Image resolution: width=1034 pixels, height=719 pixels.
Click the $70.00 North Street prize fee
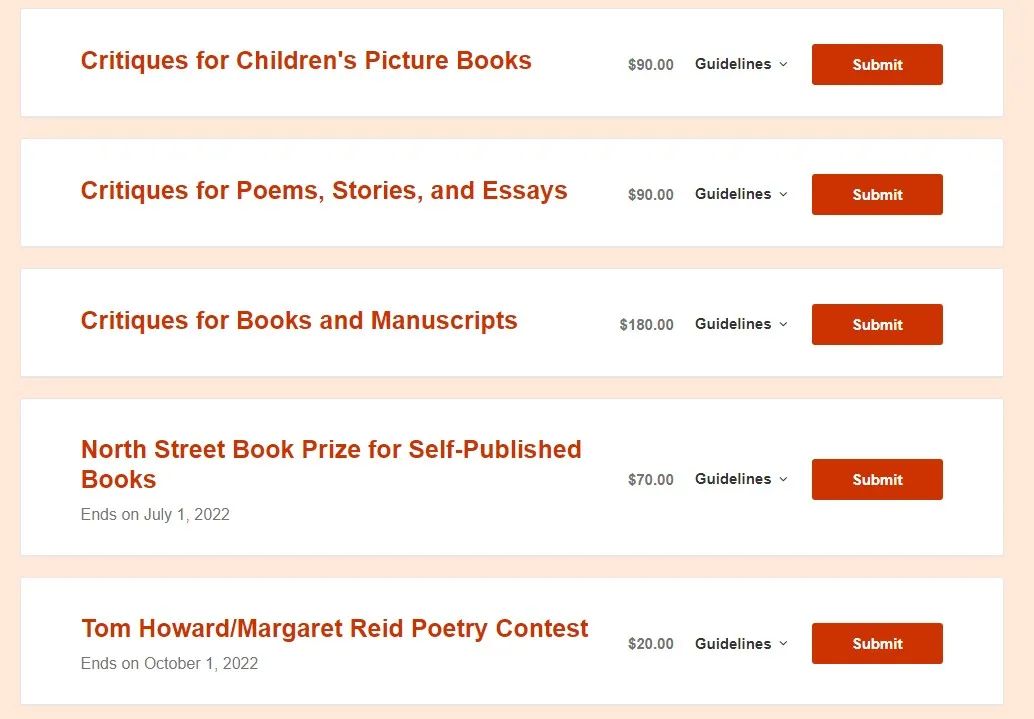click(651, 480)
